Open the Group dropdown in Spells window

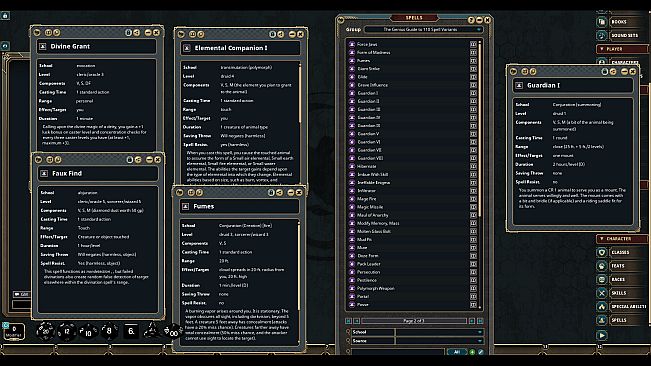(x=423, y=29)
